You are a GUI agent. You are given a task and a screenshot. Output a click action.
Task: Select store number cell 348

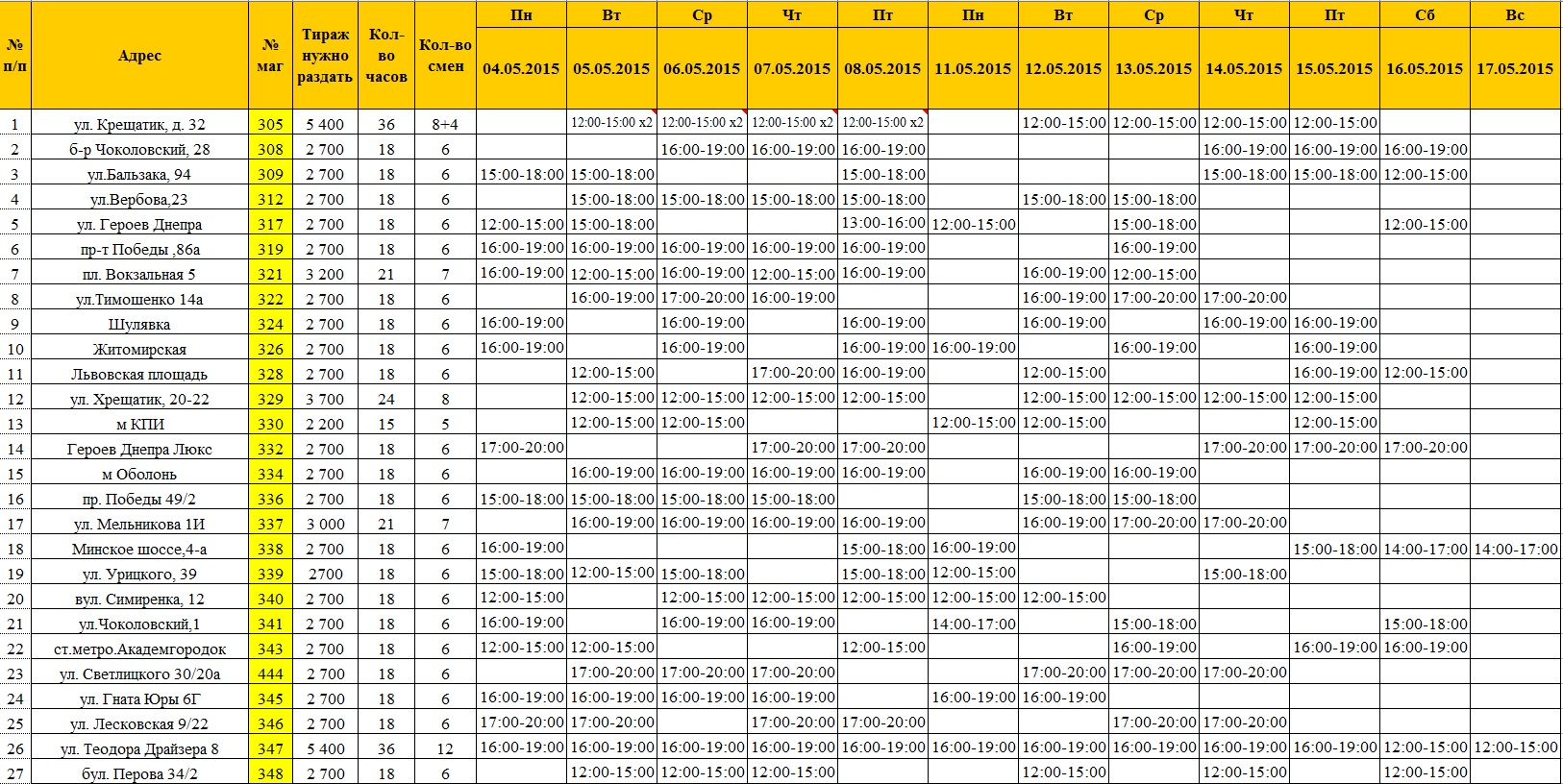click(270, 773)
